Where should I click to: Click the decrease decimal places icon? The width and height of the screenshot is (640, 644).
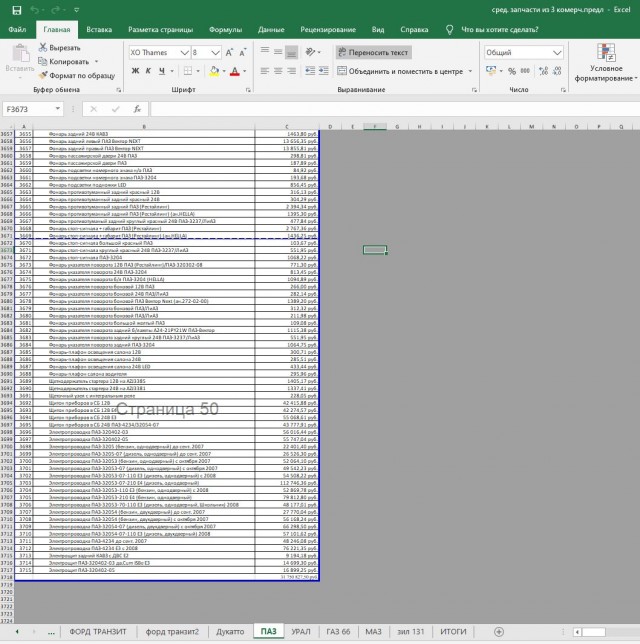[557, 71]
